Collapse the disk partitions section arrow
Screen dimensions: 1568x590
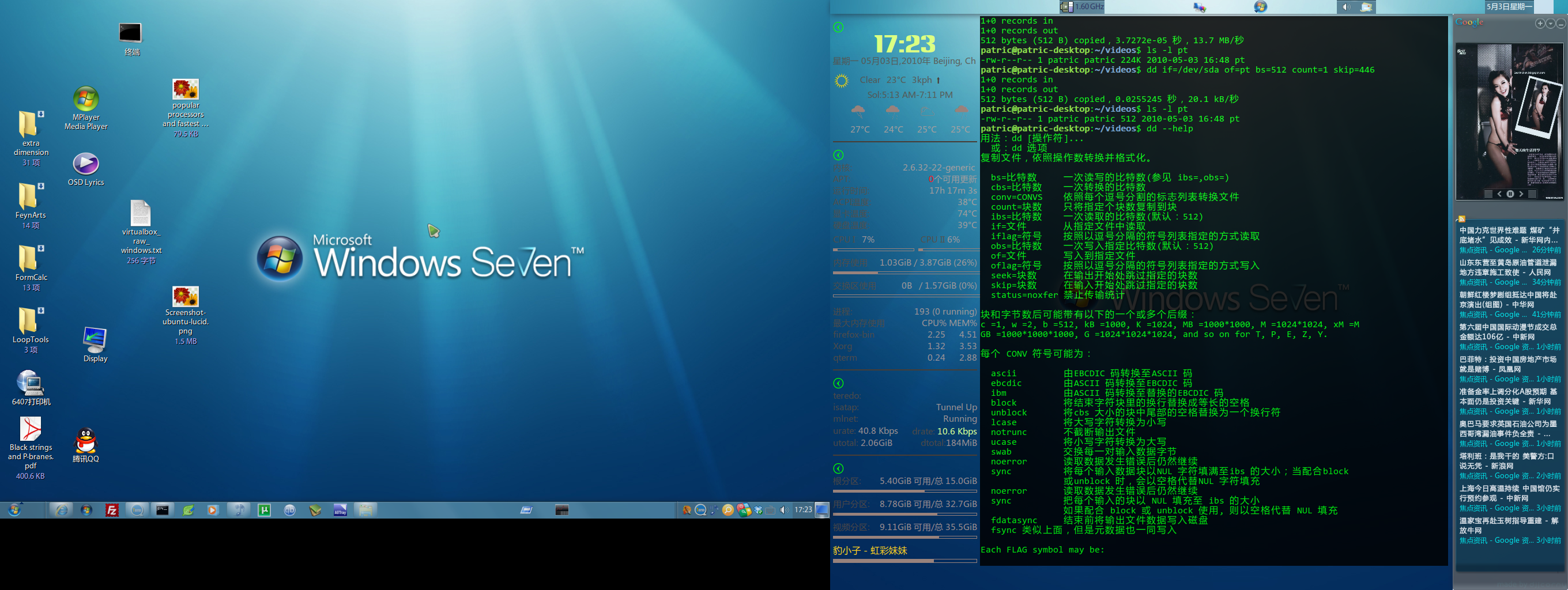click(x=838, y=468)
